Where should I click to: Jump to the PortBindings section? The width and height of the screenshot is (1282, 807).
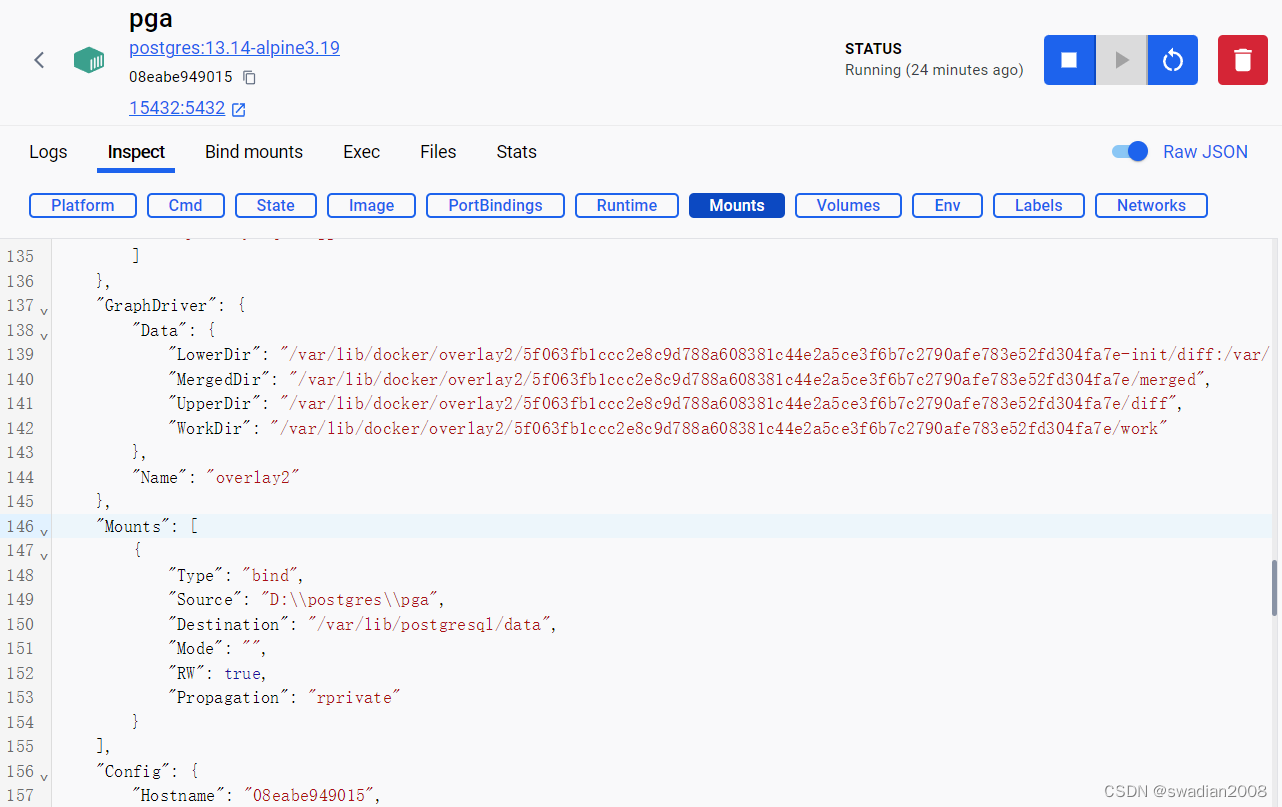495,205
